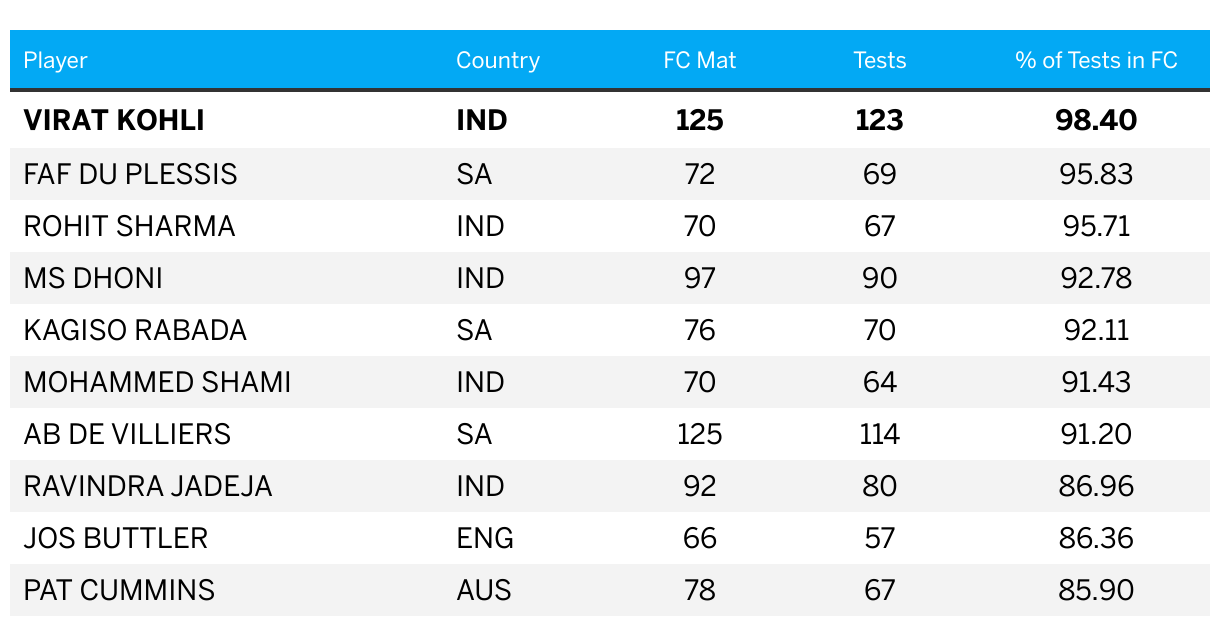Select the FC Mat column header
This screenshot has height=626, width=1220.
[700, 60]
